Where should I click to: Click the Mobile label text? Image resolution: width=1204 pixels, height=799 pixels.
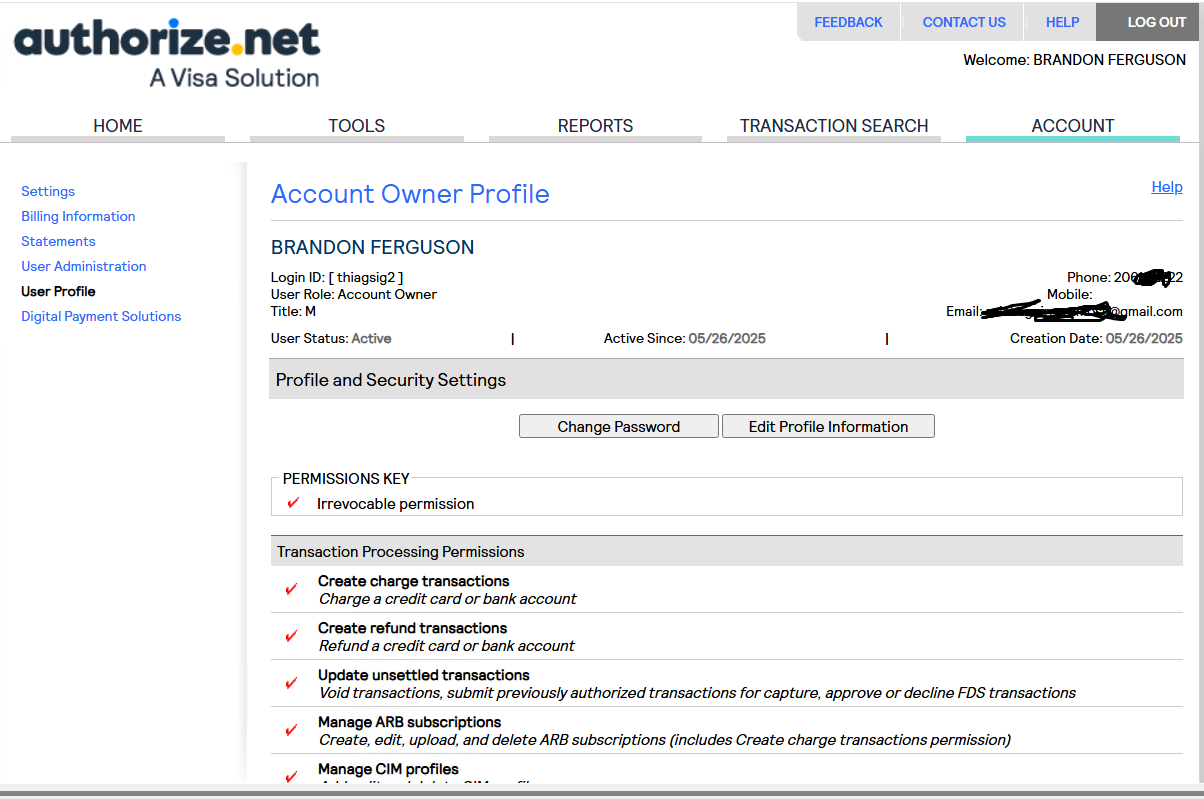pyautogui.click(x=1070, y=294)
